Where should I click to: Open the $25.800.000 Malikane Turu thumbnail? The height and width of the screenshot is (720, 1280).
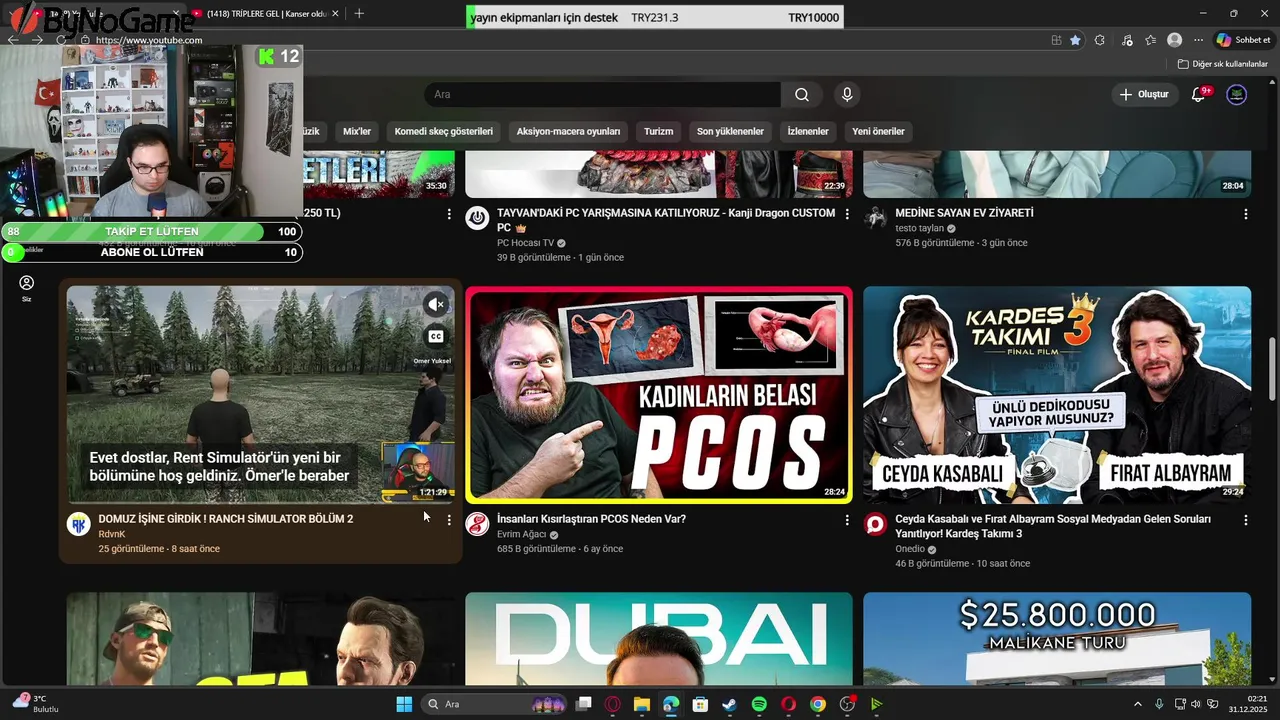pos(1057,639)
